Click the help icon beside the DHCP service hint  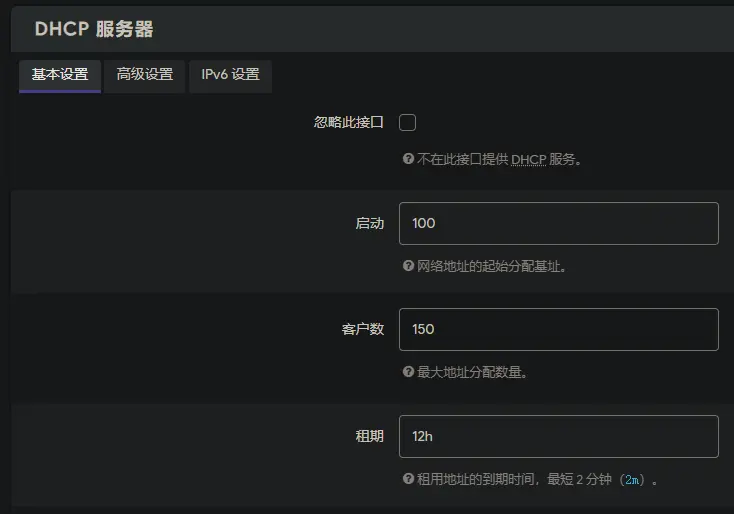tap(408, 159)
